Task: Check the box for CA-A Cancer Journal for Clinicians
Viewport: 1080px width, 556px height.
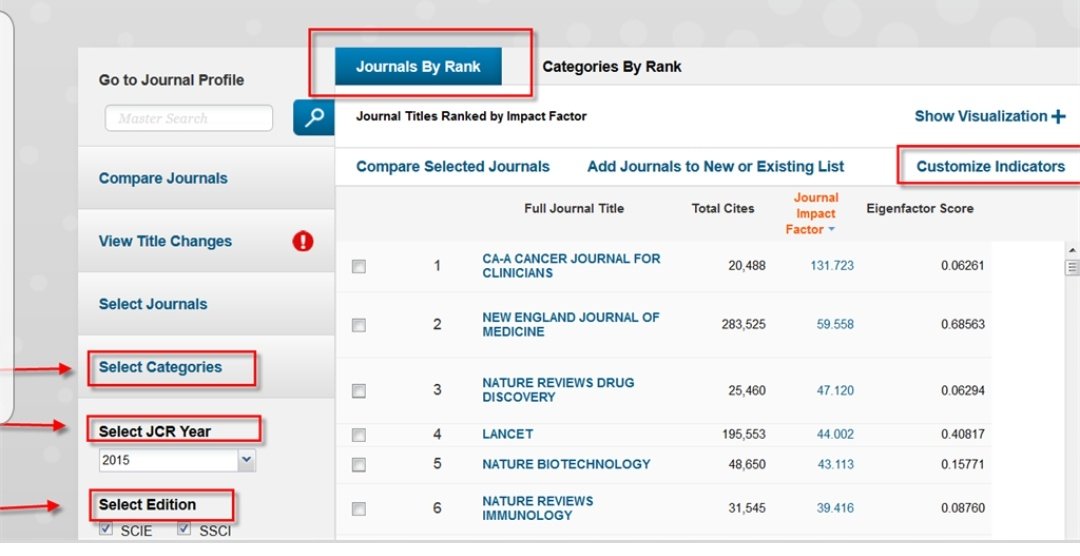Action: click(x=359, y=266)
